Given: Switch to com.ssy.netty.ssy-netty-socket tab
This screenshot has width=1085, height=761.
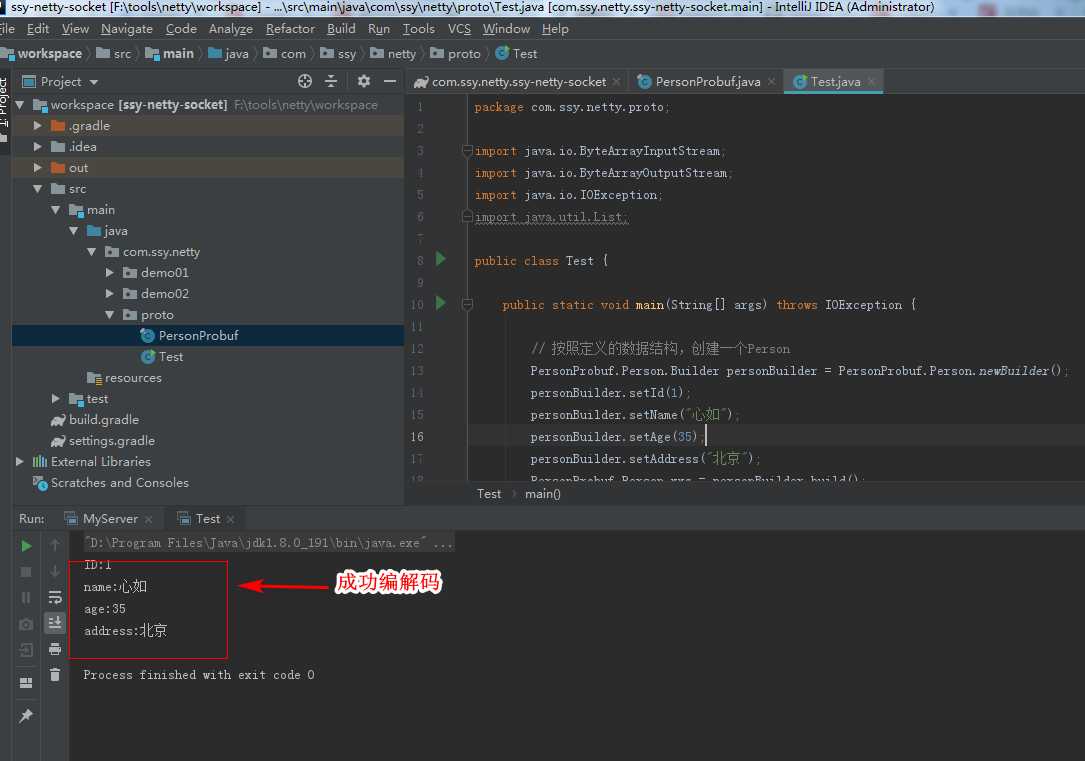Looking at the screenshot, I should pyautogui.click(x=518, y=82).
